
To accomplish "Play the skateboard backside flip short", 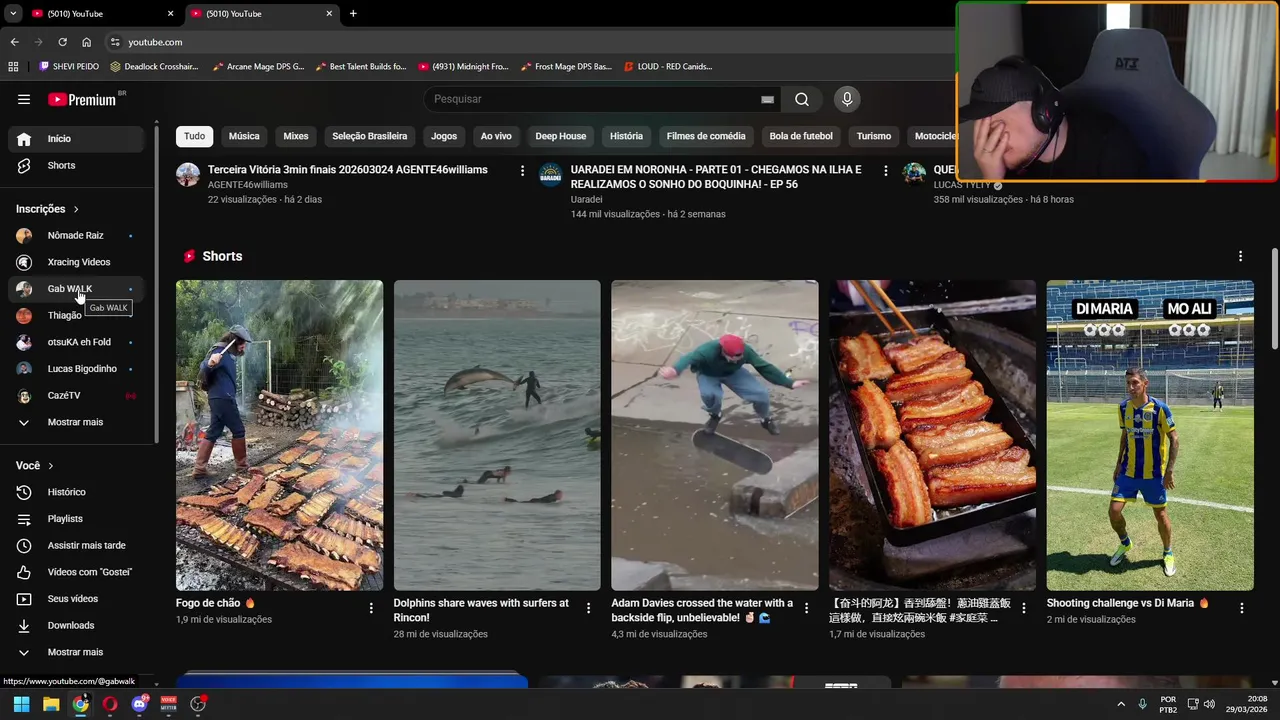I will point(715,435).
